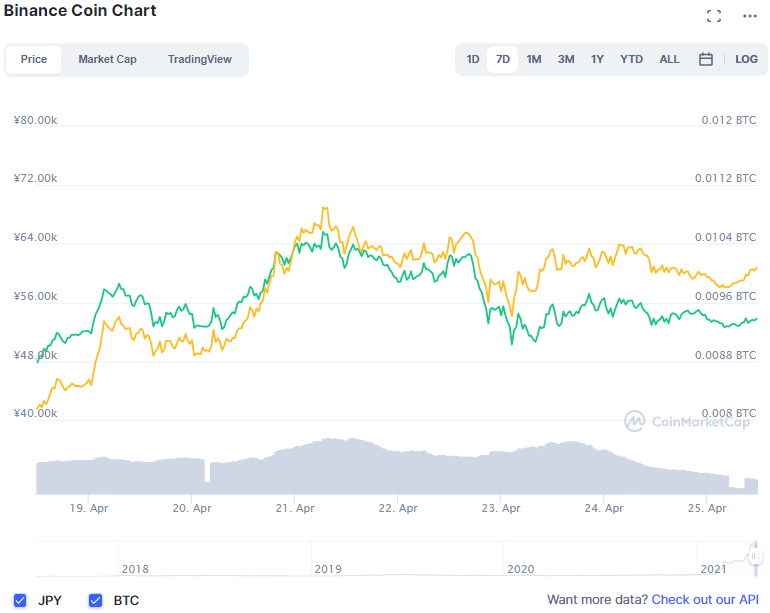Click the '0.0112 BTC' axis label
The image size is (770, 613).
(725, 178)
